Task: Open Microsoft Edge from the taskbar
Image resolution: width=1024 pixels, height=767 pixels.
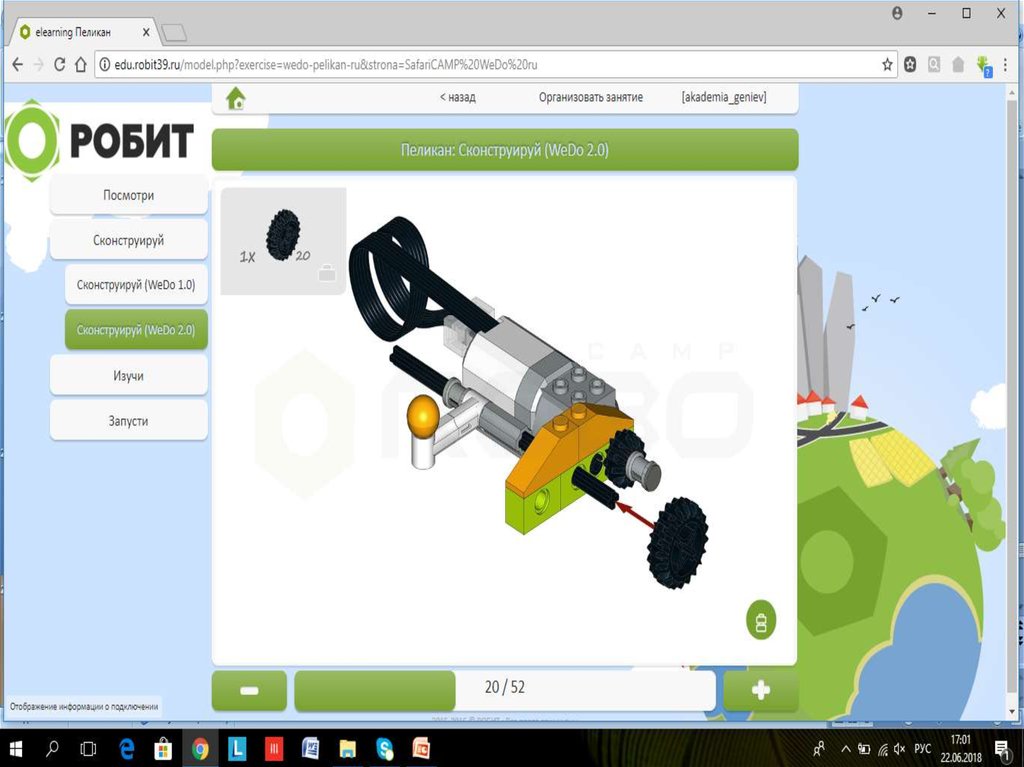Action: (x=127, y=748)
